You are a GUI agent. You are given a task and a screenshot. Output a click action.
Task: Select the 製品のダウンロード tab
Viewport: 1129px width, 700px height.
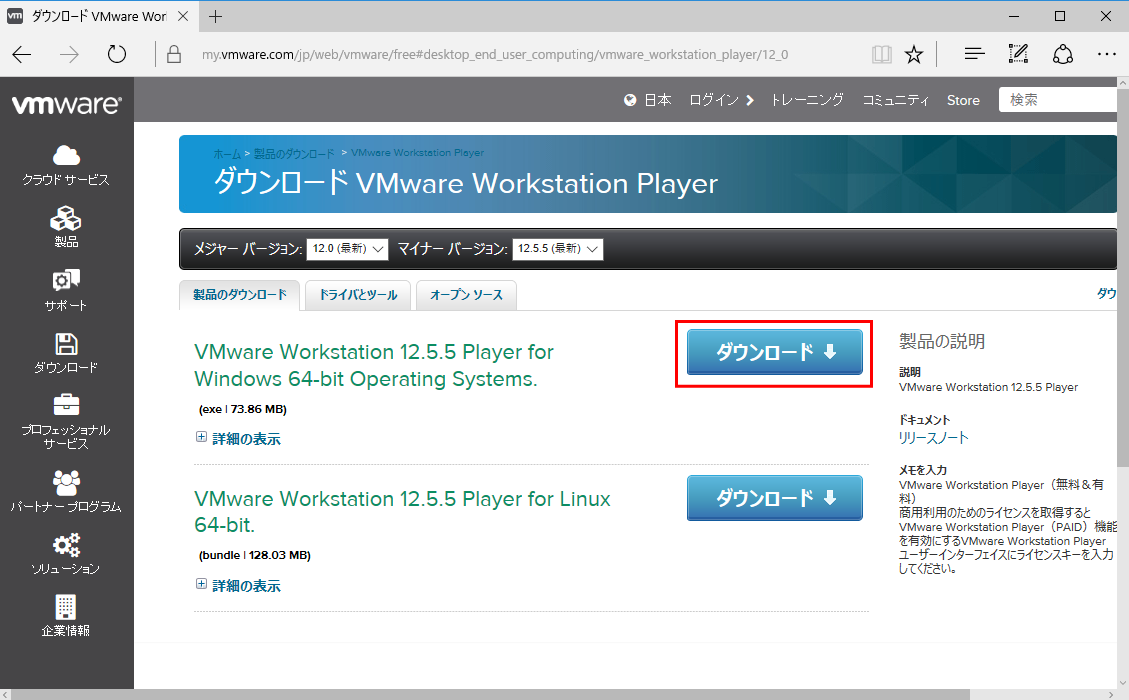click(239, 295)
